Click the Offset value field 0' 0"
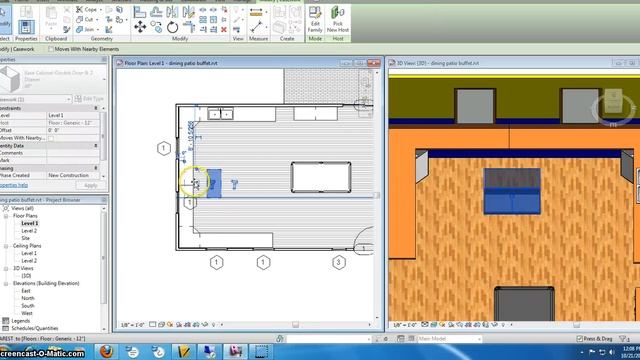640x360 pixels. coord(73,130)
